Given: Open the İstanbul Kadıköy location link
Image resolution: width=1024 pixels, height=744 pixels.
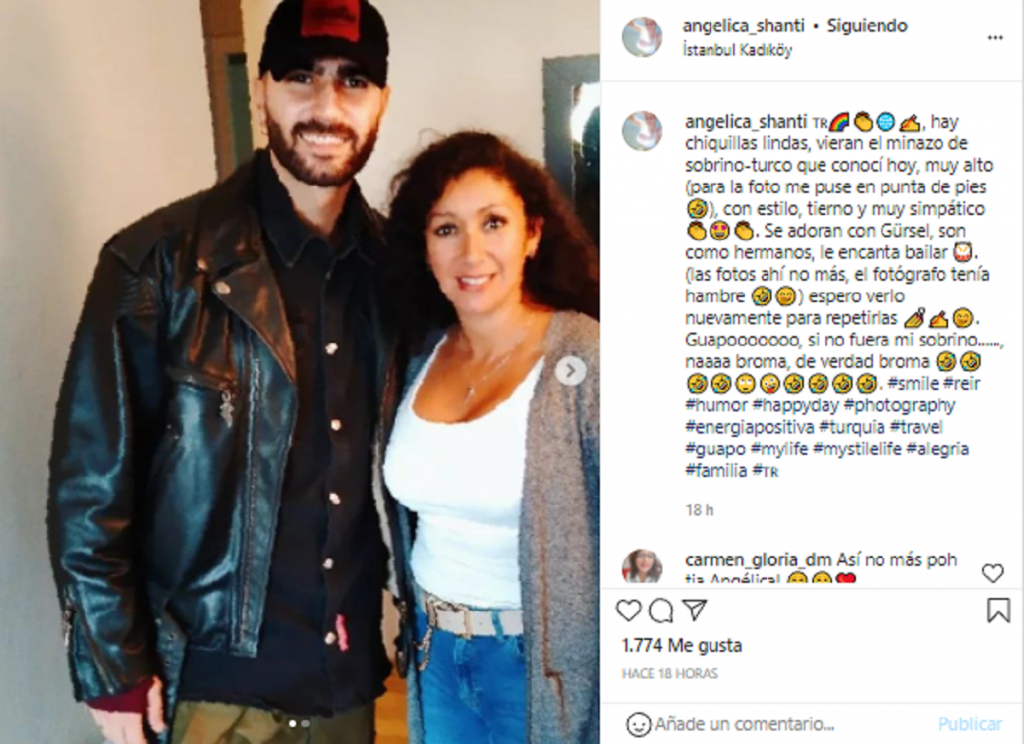Looking at the screenshot, I should tap(737, 50).
